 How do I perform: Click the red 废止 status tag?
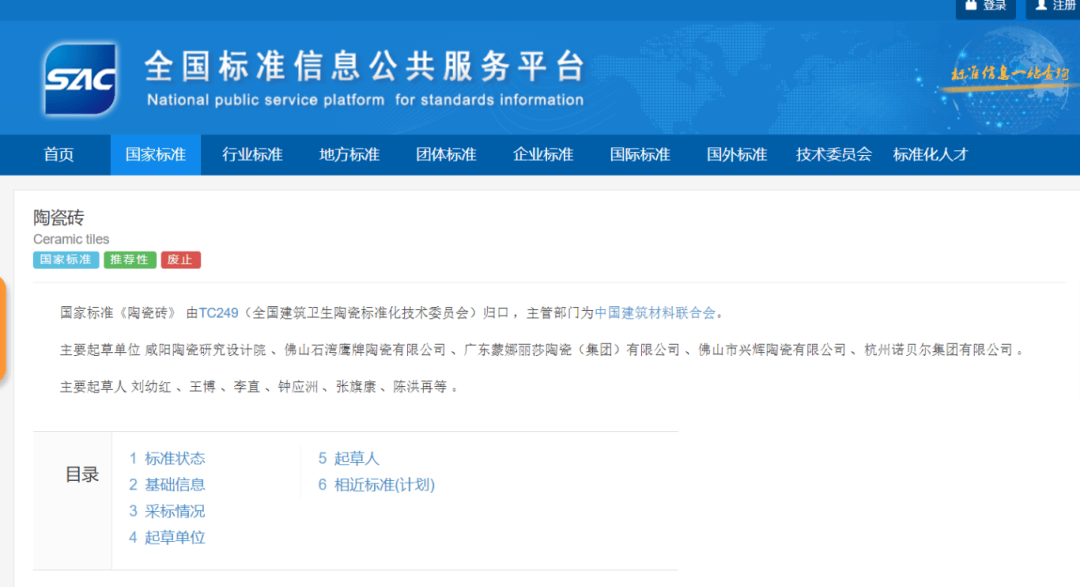point(180,259)
